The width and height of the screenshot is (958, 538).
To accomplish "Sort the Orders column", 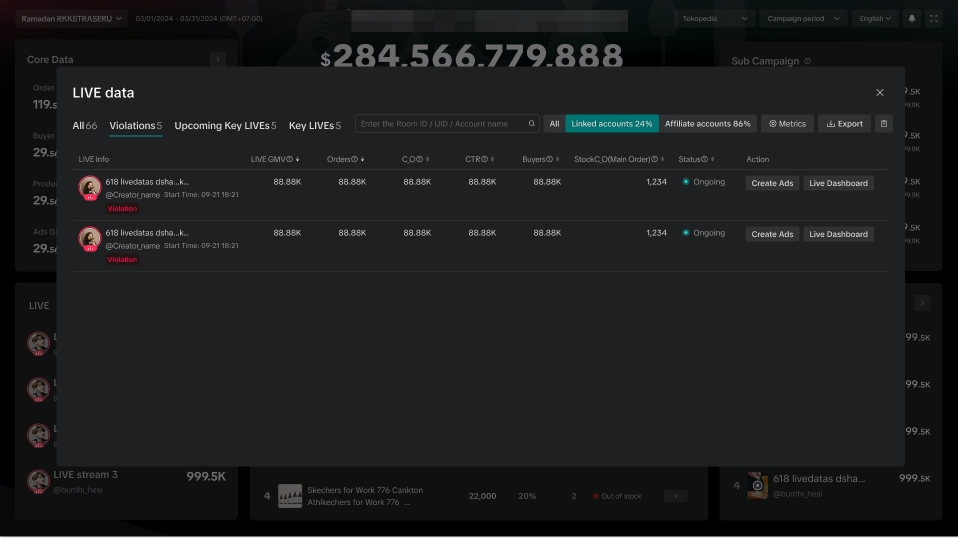I will pyautogui.click(x=362, y=160).
